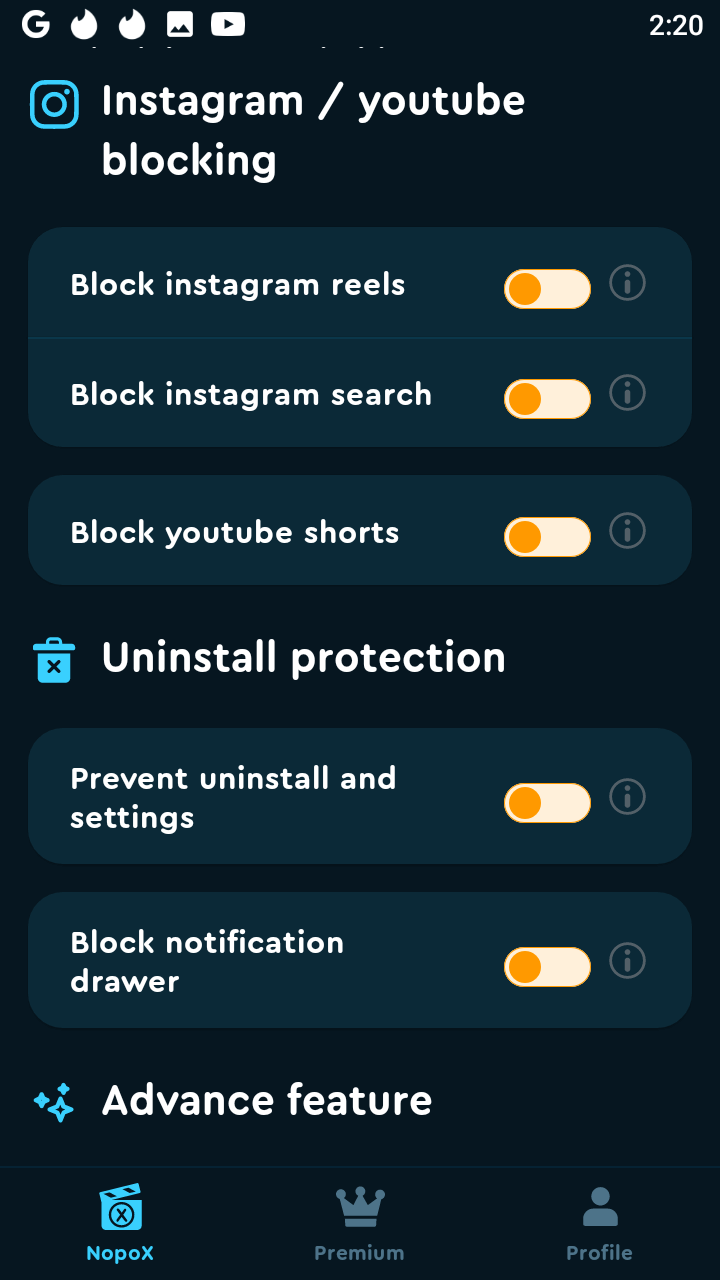This screenshot has height=1280, width=720.
Task: Tap the Instagram logo icon
Action: click(x=54, y=105)
